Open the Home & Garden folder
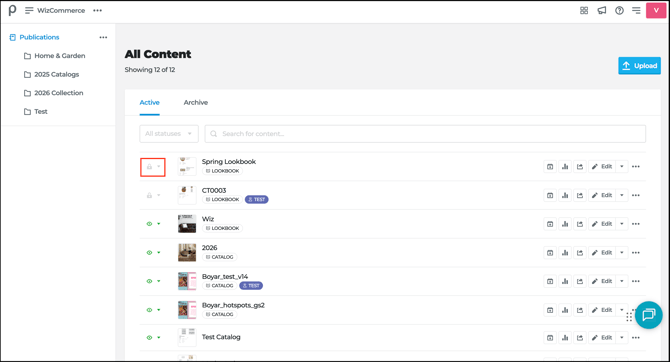Screen dimensions: 670x362 click(55, 56)
